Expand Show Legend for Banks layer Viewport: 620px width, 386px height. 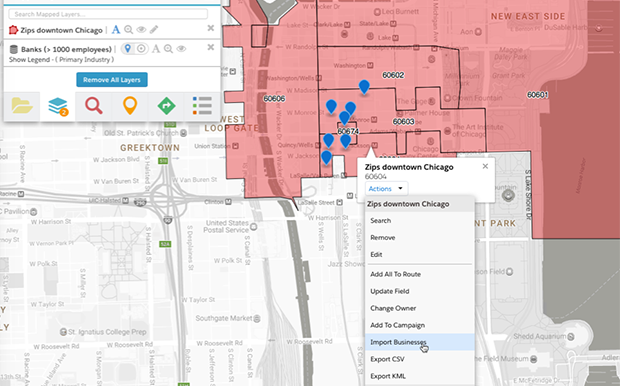pos(61,60)
